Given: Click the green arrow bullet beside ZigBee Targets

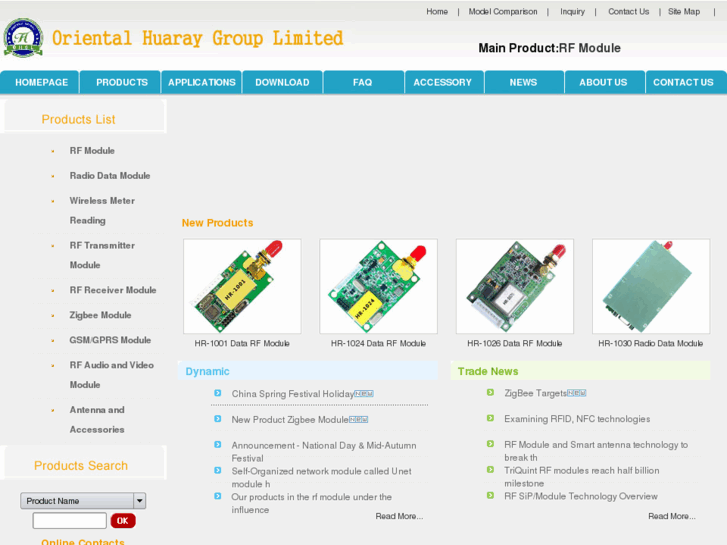Looking at the screenshot, I should (490, 393).
